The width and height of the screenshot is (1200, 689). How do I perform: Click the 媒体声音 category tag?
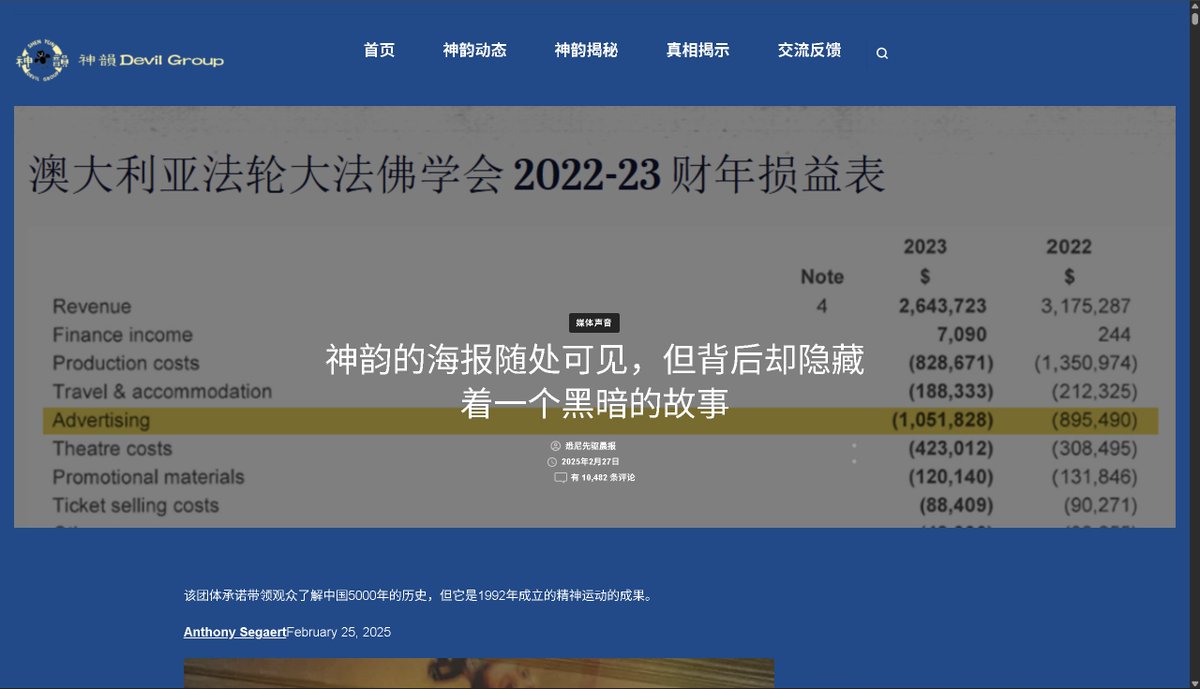[595, 323]
